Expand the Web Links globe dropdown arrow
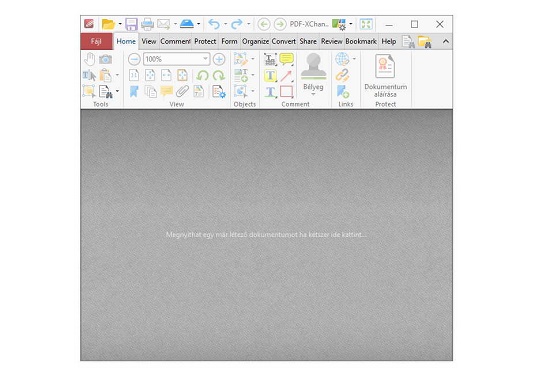Viewport: 550px width, 375px height. [354, 59]
